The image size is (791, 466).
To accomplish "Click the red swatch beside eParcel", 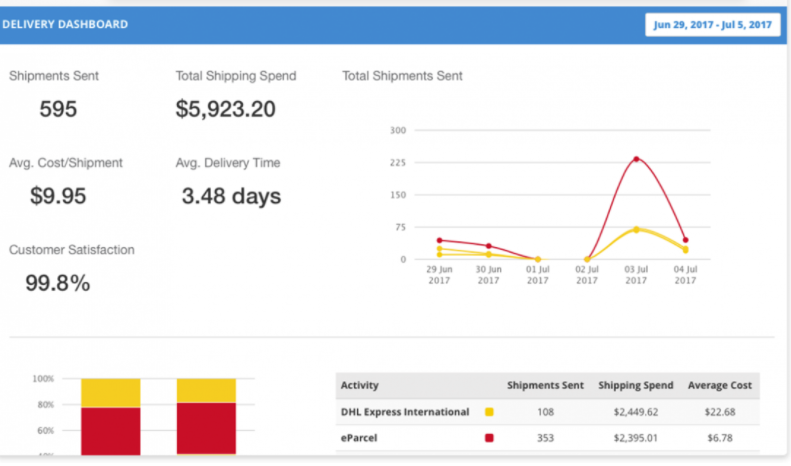I will (x=489, y=437).
